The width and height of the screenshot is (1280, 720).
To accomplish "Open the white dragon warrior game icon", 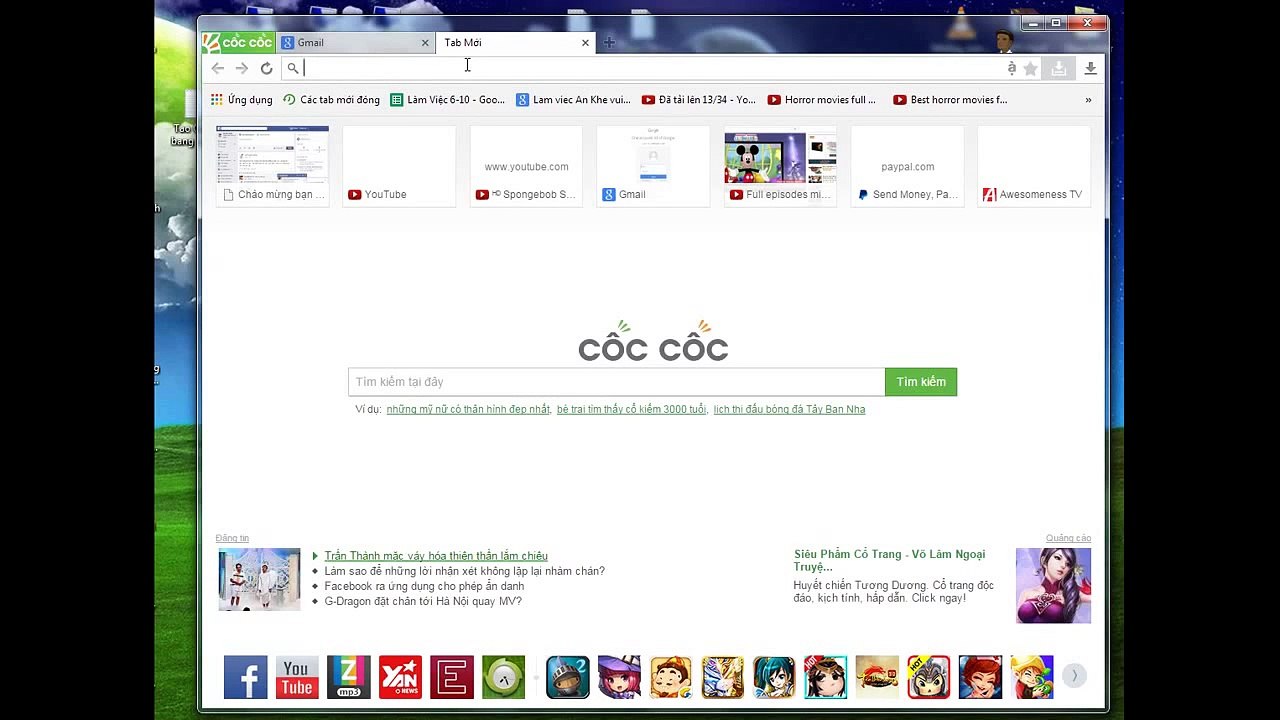I will click(x=722, y=677).
